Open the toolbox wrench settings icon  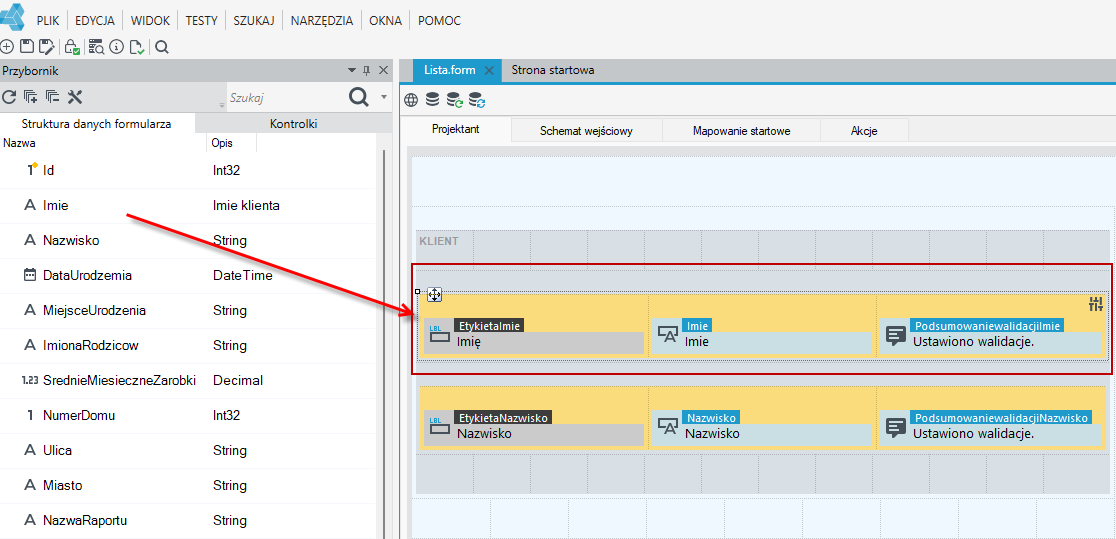(75, 97)
